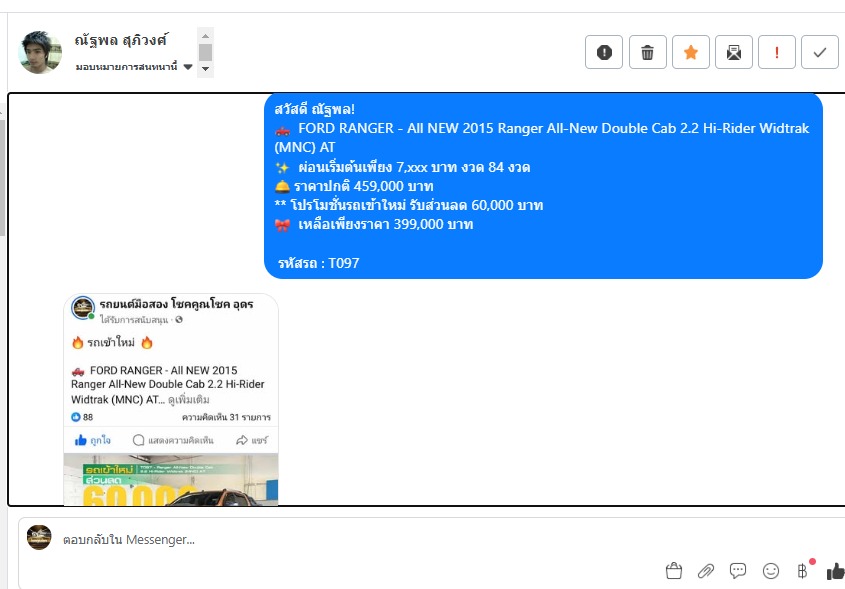Open page name รถยนต์มือสอง โชคคูณโชค อุดร

pos(176,304)
